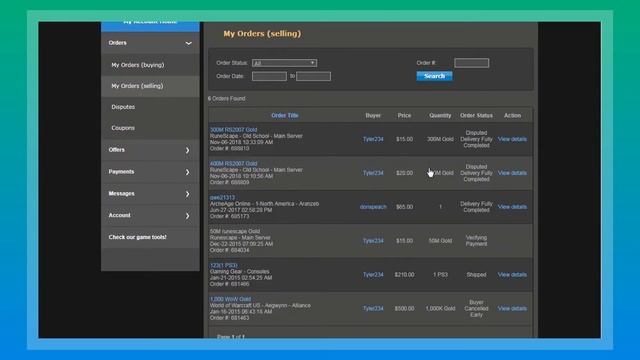Open the Orders menu label
This screenshot has width=640, height=360.
point(118,43)
